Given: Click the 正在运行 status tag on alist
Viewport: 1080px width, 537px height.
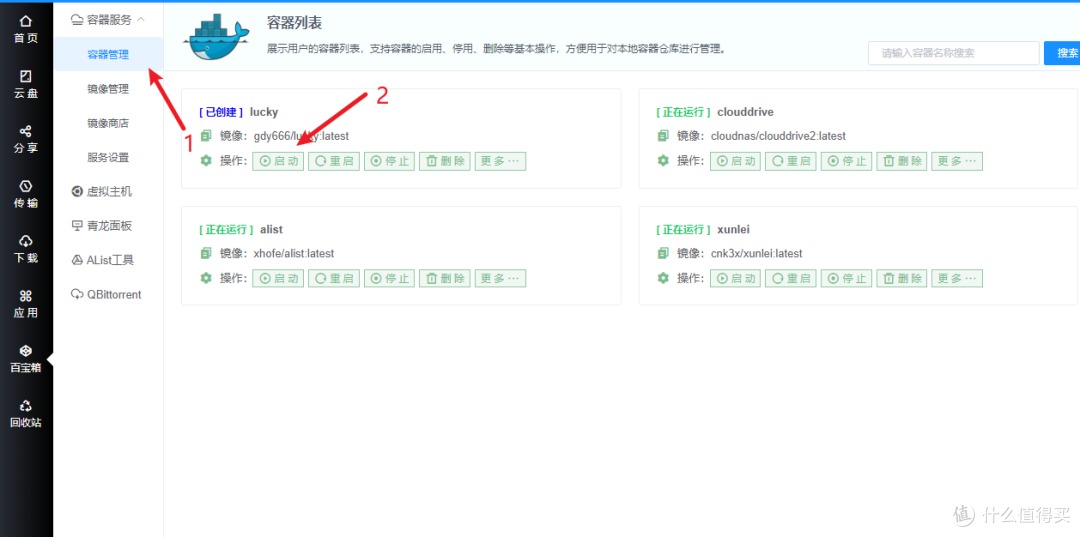Looking at the screenshot, I should (x=227, y=229).
